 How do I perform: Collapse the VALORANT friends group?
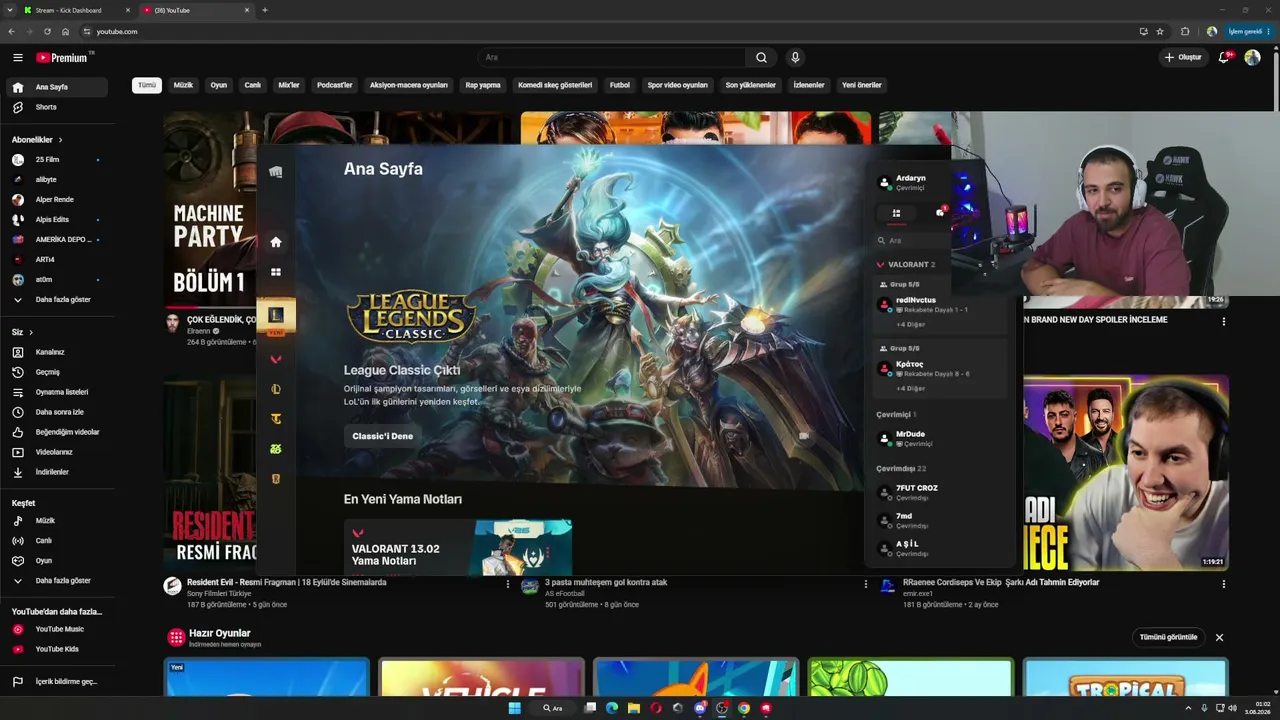[905, 265]
